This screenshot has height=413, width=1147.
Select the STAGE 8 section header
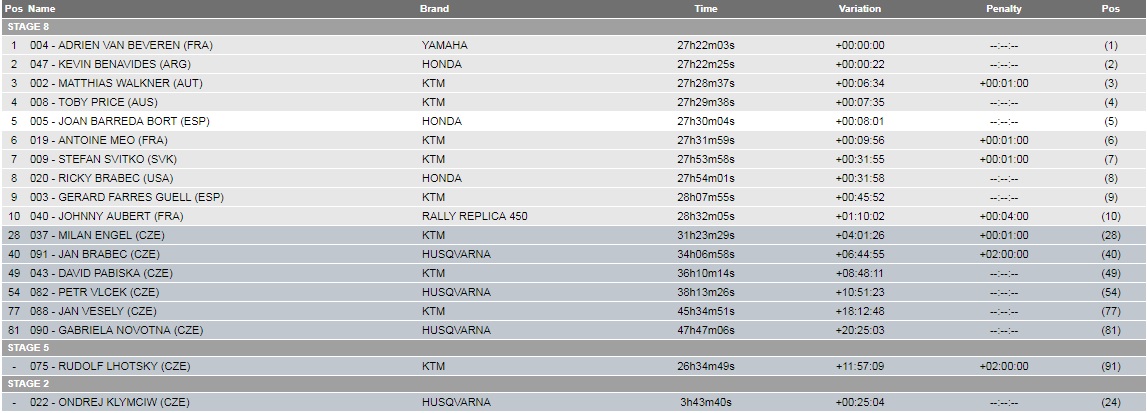point(574,27)
